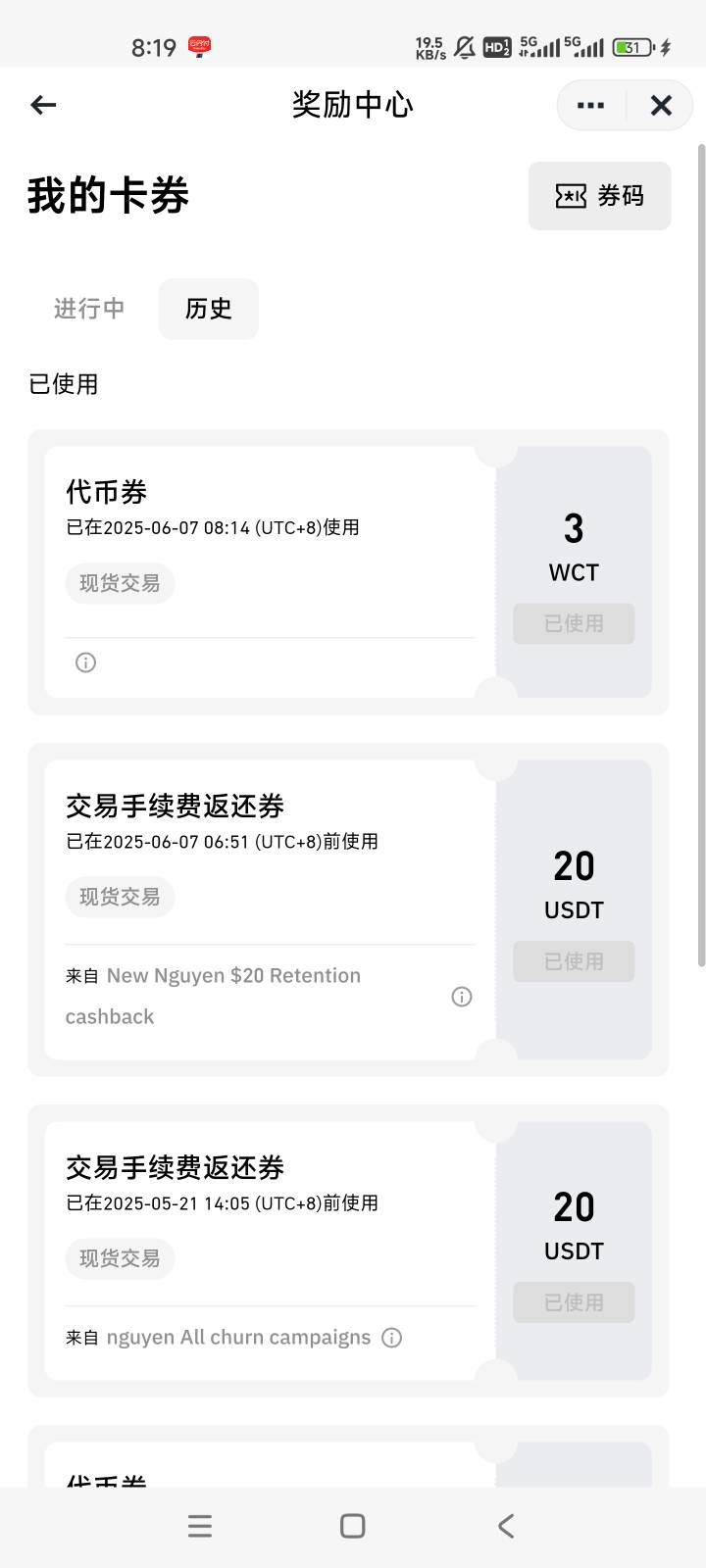Tap the Android back navigation chevron
Viewport: 706px width, 1568px height.
(506, 1526)
